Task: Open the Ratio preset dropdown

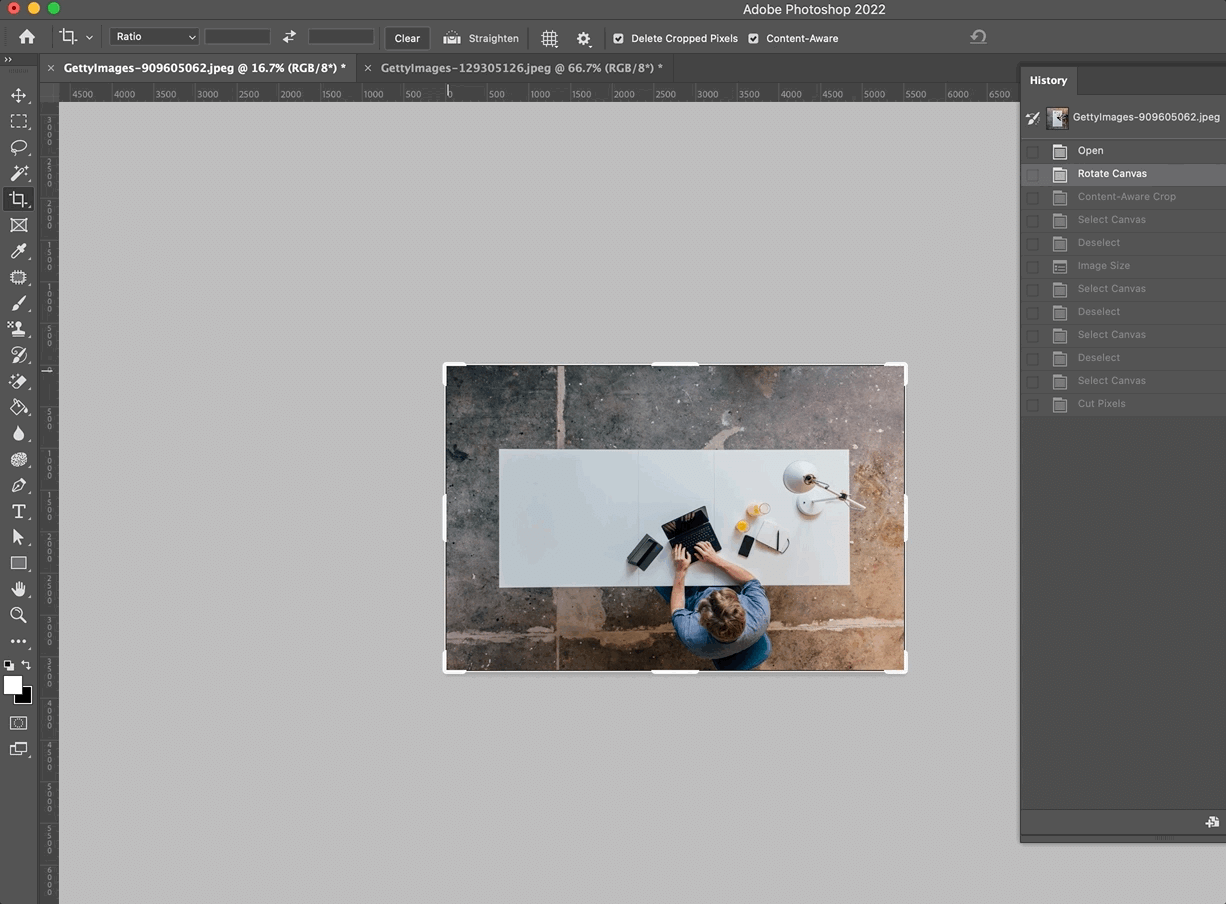Action: [x=154, y=37]
